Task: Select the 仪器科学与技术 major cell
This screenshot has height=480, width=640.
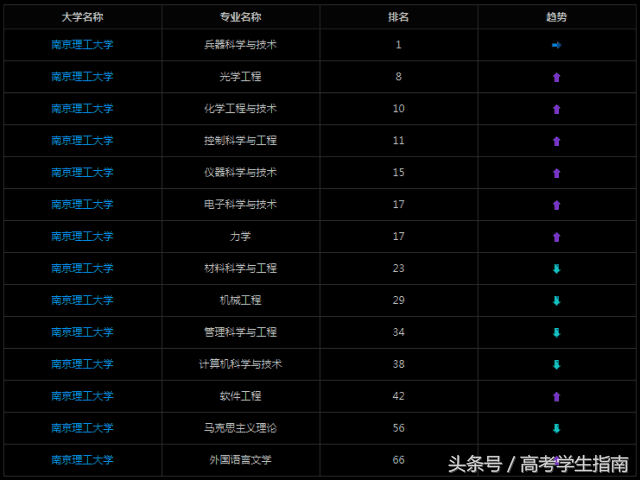Action: (x=240, y=172)
